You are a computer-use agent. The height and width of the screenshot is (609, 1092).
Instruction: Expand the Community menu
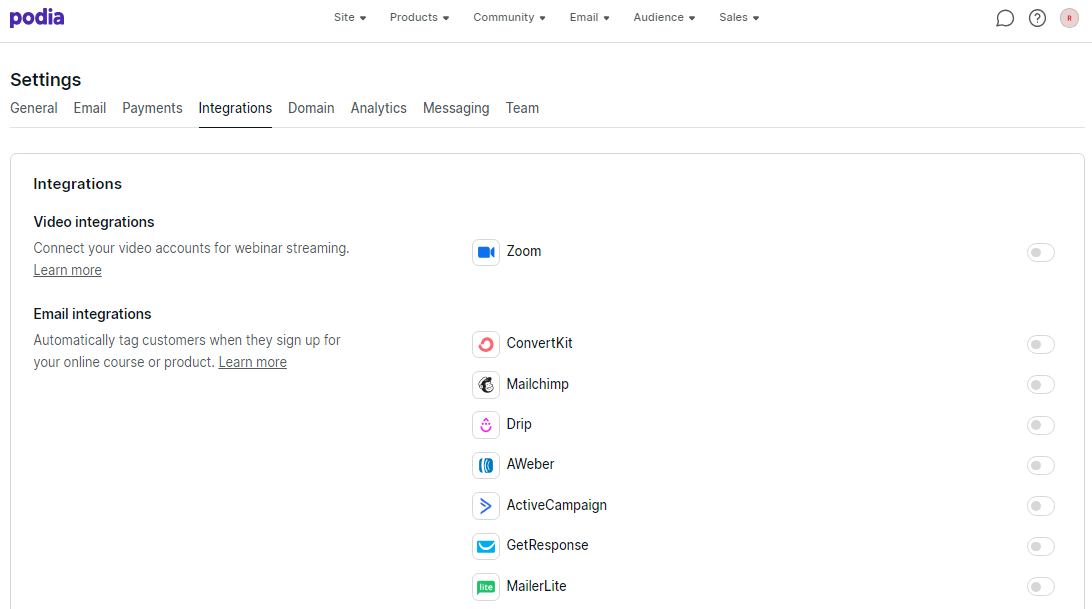508,17
